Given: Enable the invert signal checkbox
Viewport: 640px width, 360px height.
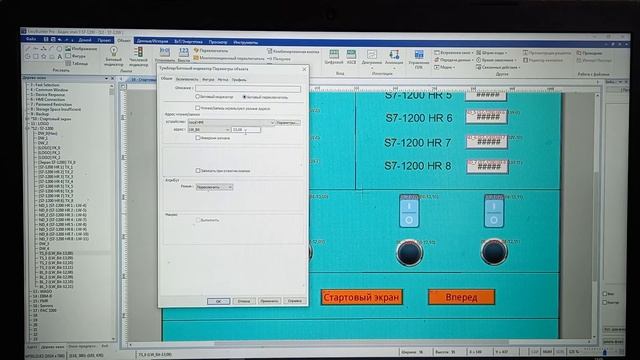Looking at the screenshot, I should (x=198, y=138).
